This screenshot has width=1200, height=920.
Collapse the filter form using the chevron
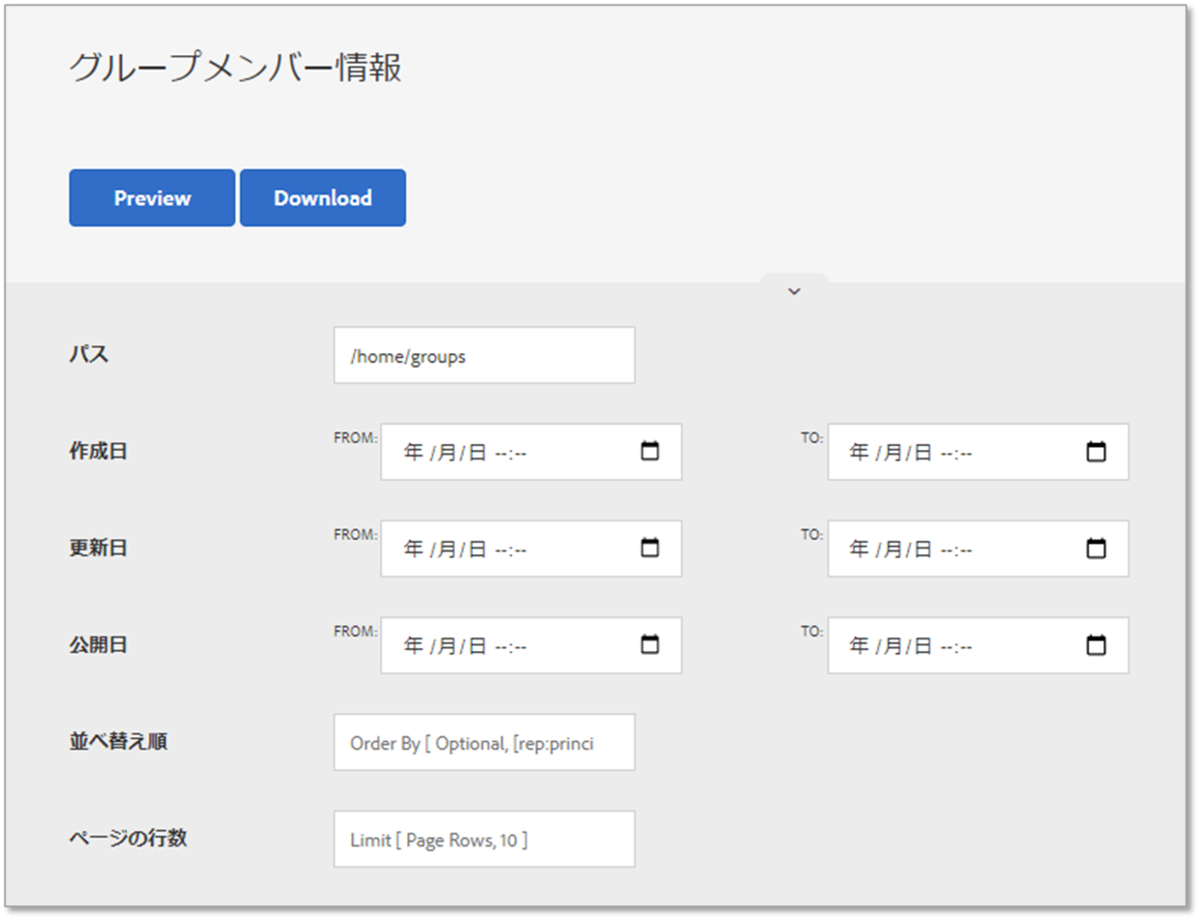pyautogui.click(x=794, y=291)
